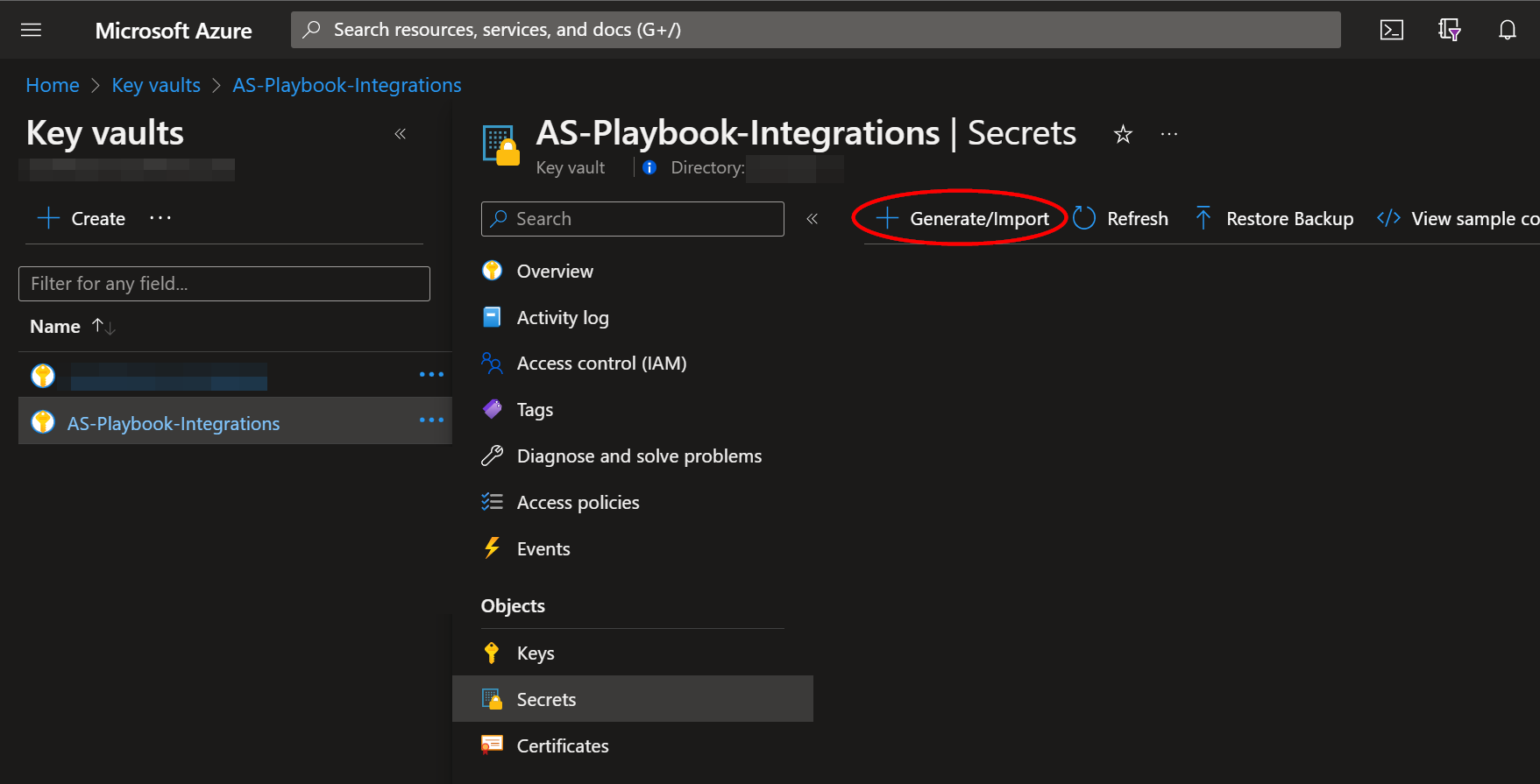Open more options for the AS-Playbook-Integrations row
1540x784 pixels.
pos(431,420)
